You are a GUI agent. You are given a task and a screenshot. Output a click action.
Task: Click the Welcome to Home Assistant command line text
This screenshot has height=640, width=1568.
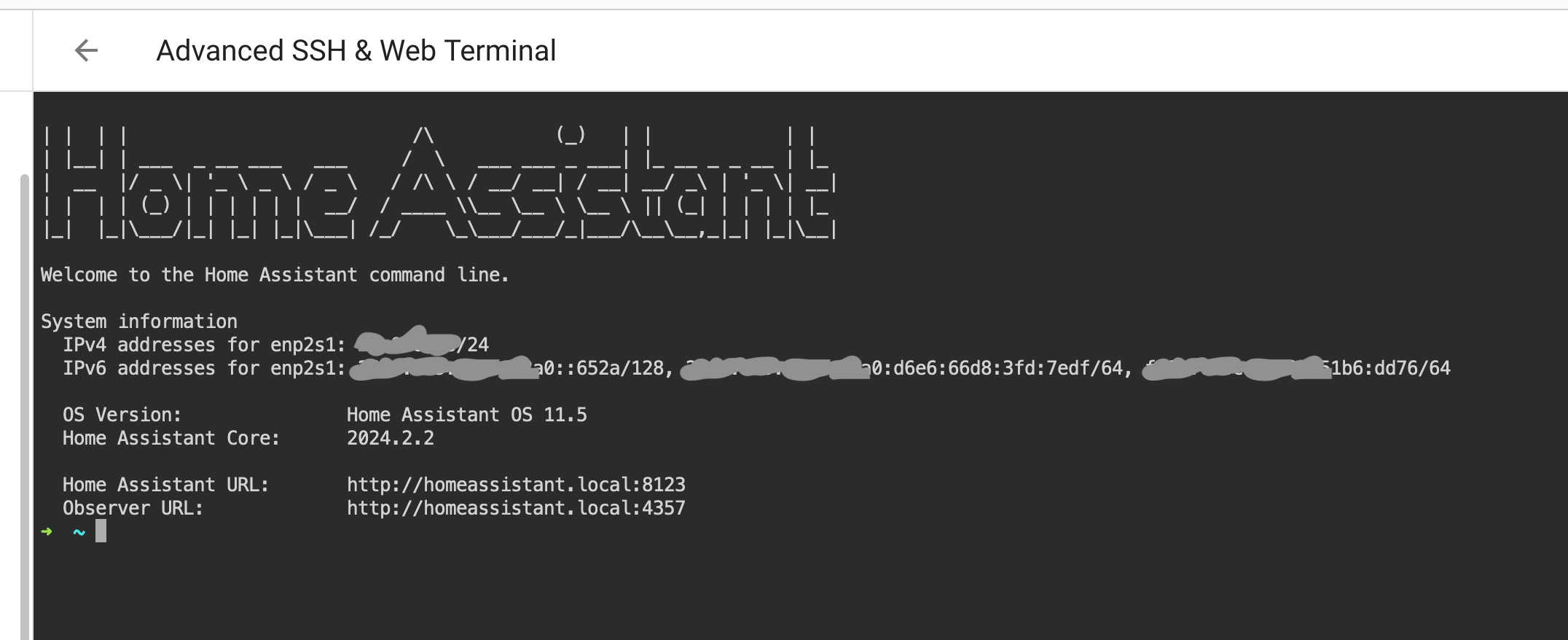[275, 275]
